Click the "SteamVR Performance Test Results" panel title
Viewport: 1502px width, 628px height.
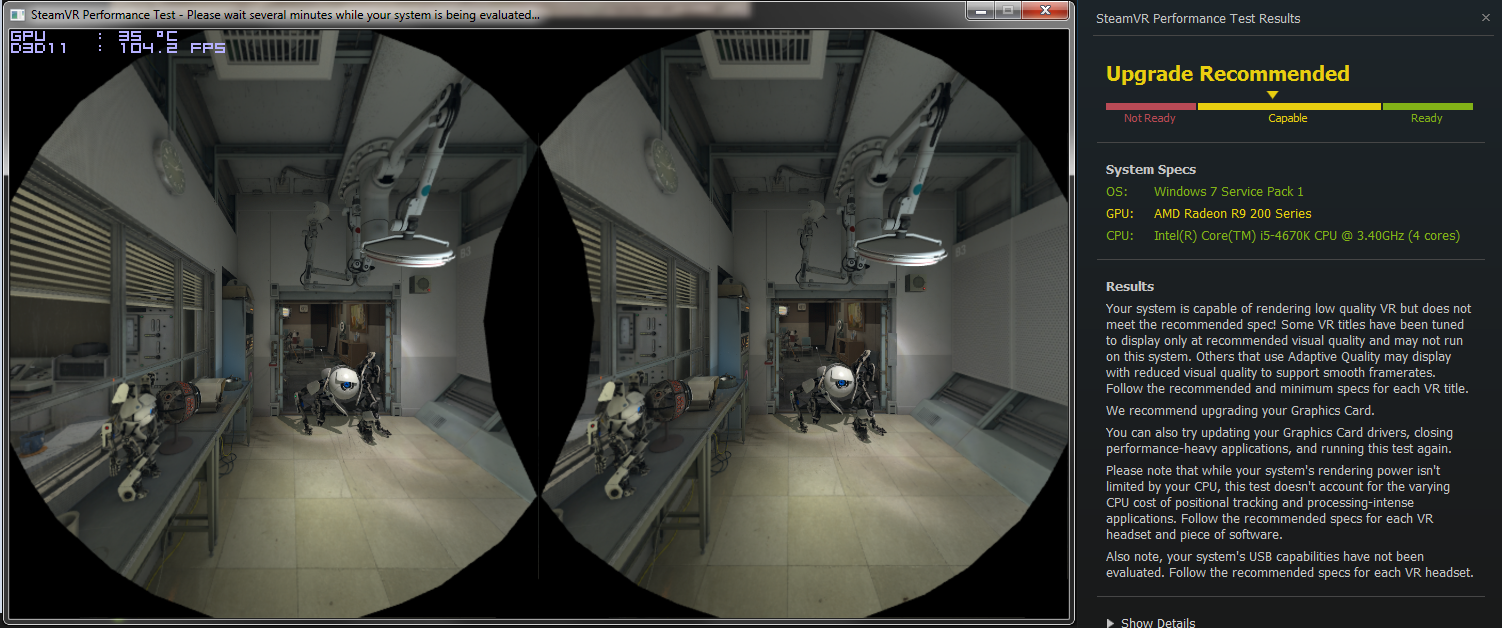coord(1198,18)
